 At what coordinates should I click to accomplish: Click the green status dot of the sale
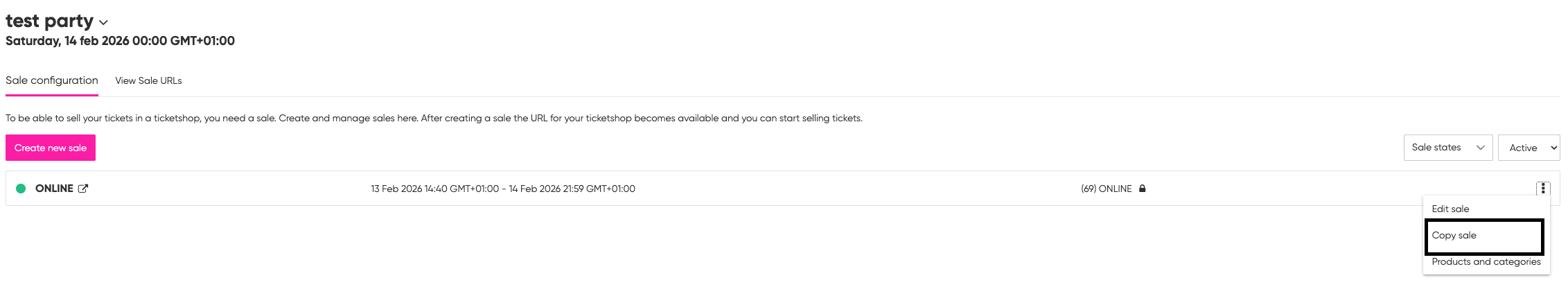coord(21,189)
